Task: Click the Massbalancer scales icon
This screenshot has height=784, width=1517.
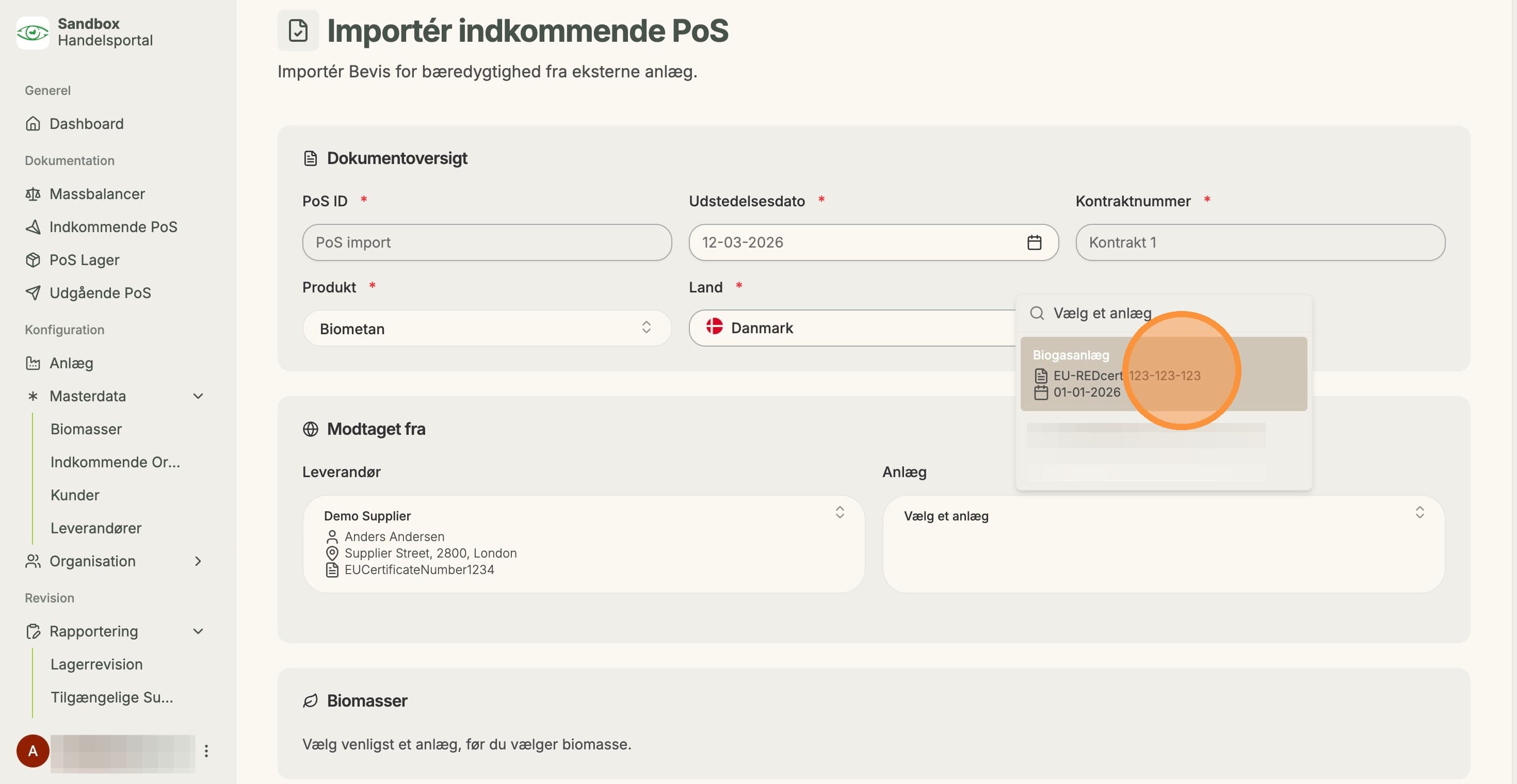Action: [33, 193]
